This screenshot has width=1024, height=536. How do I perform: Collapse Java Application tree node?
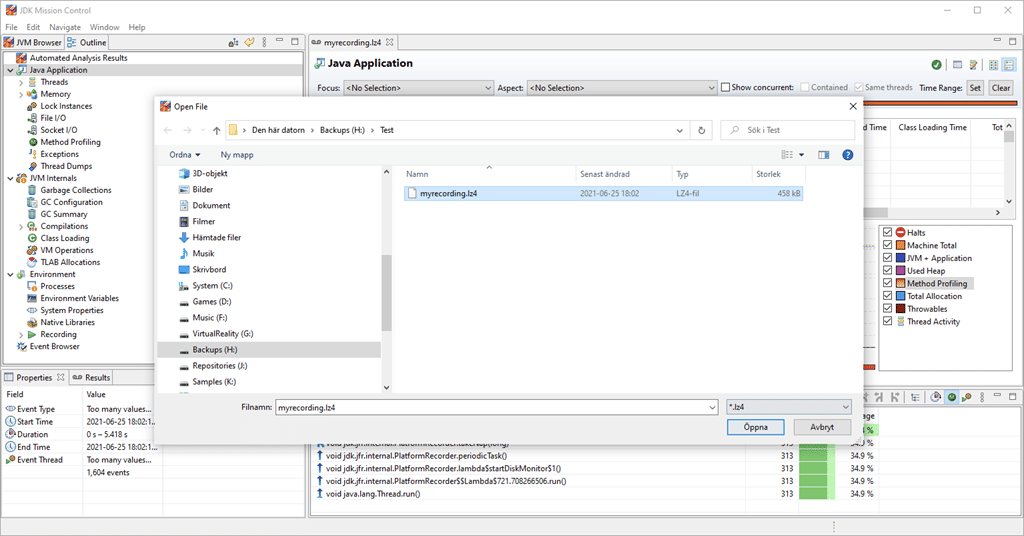10,70
